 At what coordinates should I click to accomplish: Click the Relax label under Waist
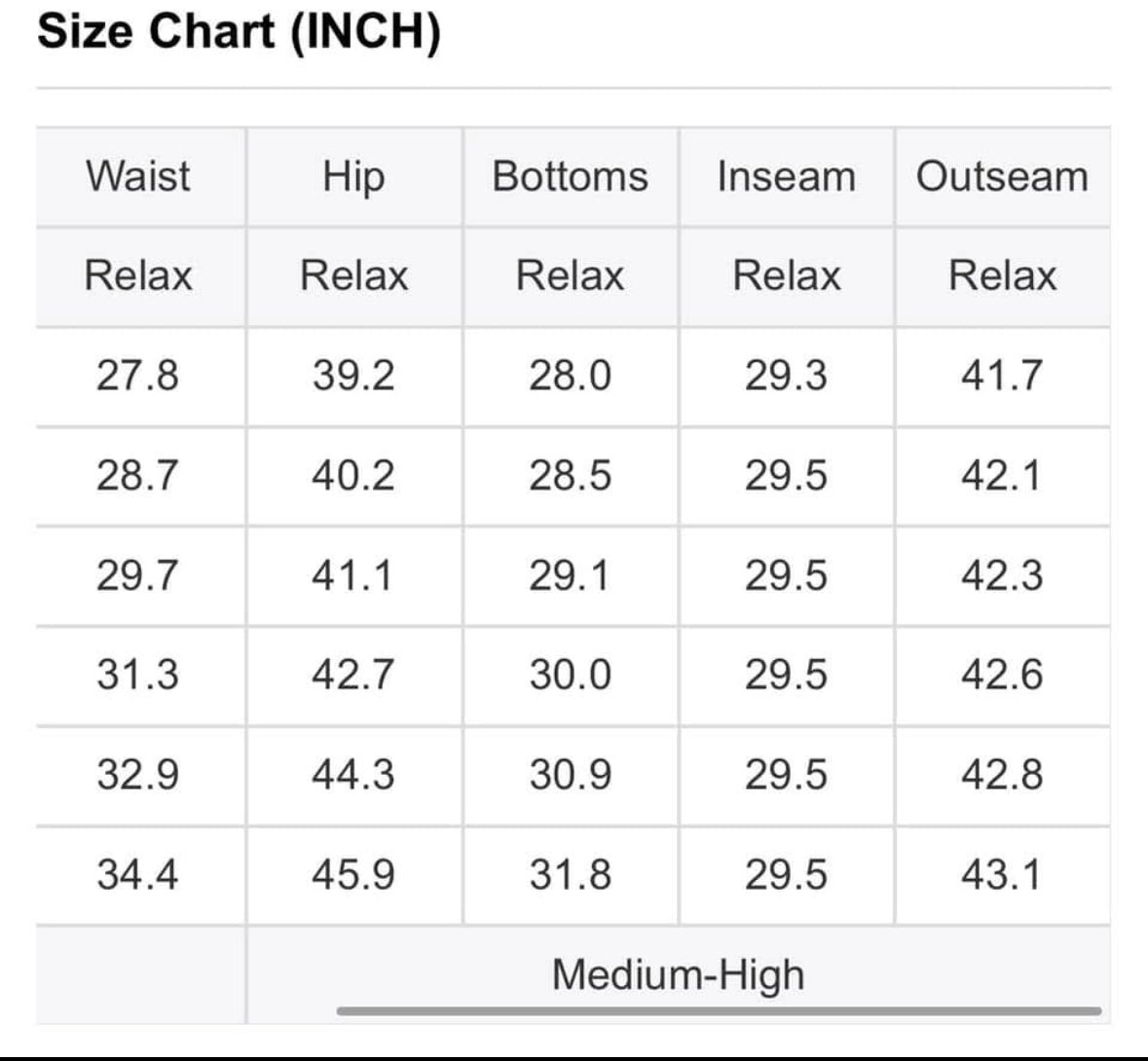[x=138, y=275]
